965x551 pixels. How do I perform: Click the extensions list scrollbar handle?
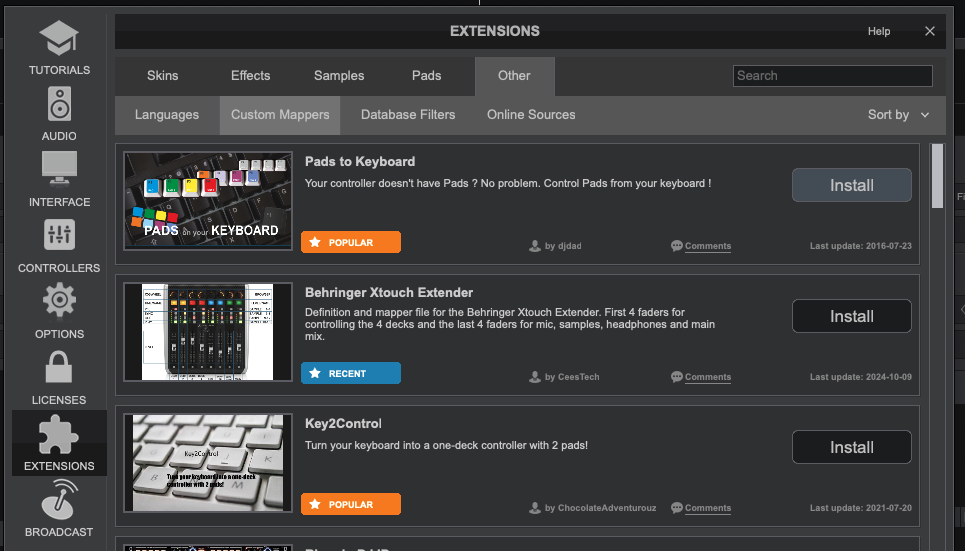coord(937,176)
